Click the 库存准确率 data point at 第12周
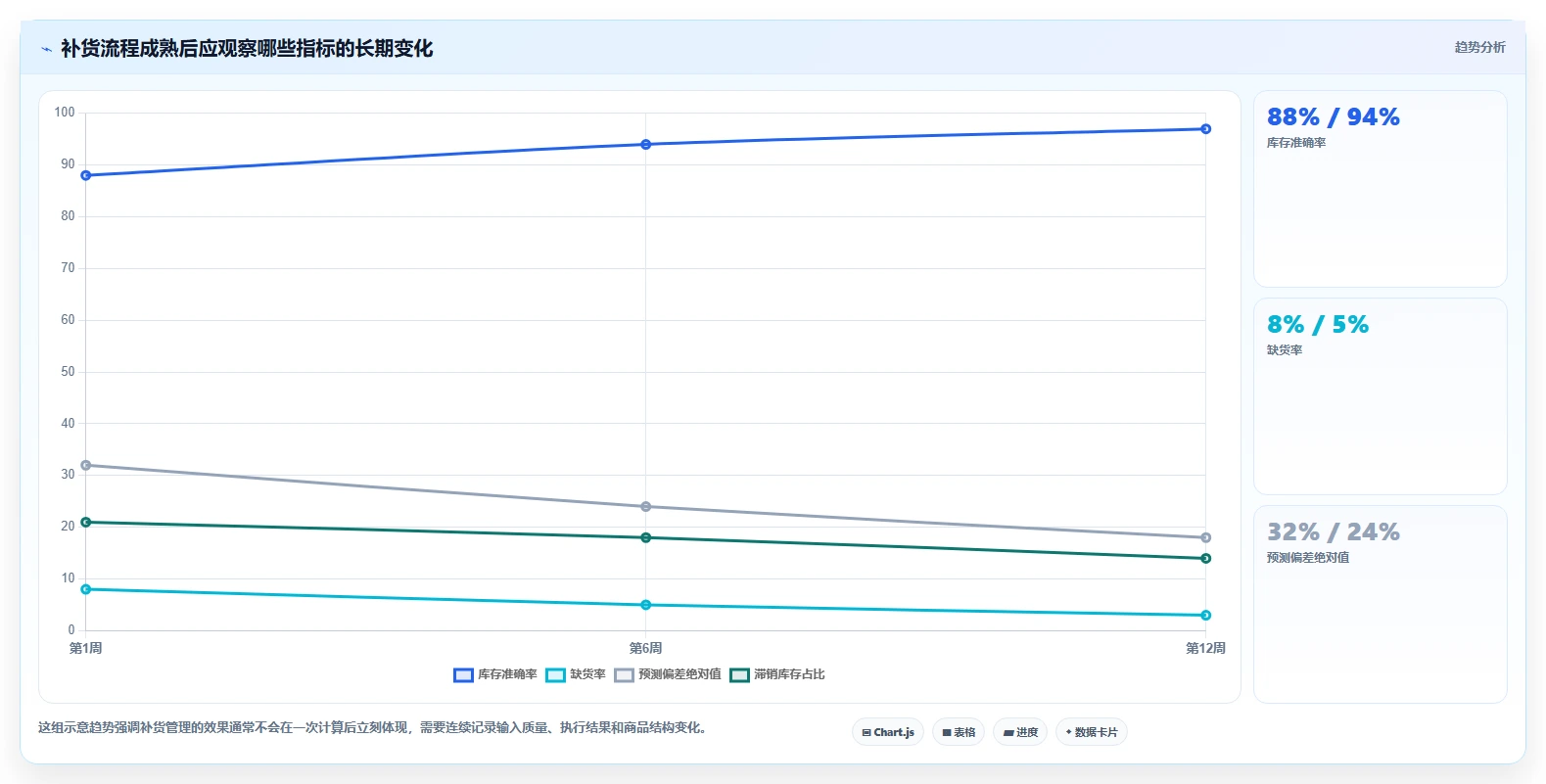 (x=1206, y=129)
